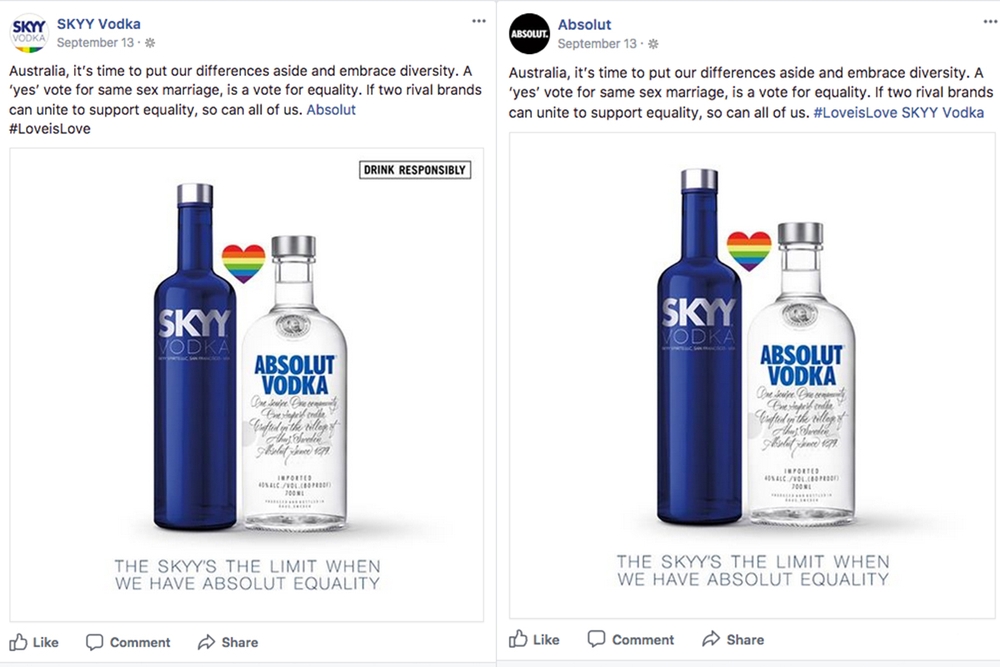Open the SKYY Vodka page name link
The height and width of the screenshot is (667, 1000).
tap(98, 23)
